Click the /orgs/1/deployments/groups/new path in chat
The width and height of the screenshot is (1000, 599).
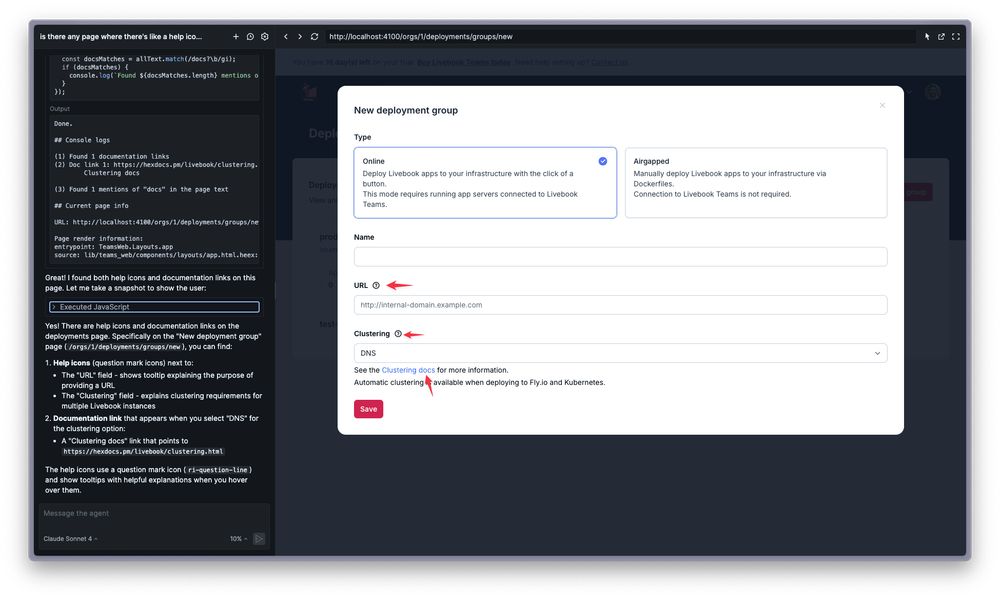pyautogui.click(x=124, y=347)
